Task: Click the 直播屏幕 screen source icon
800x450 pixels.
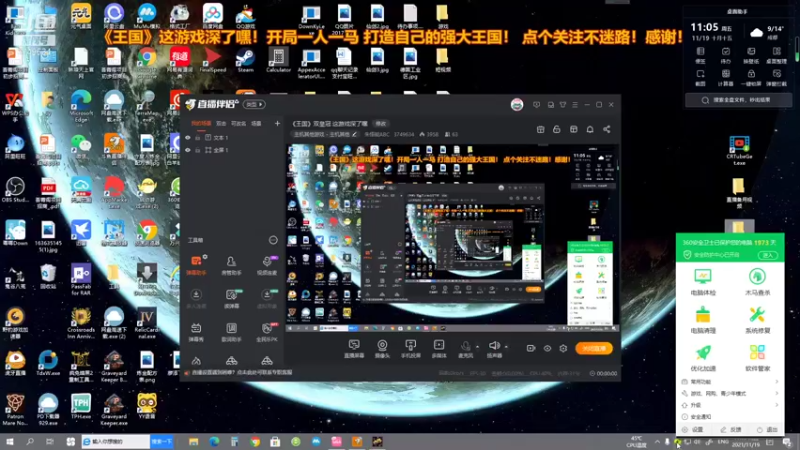Action: (354, 349)
